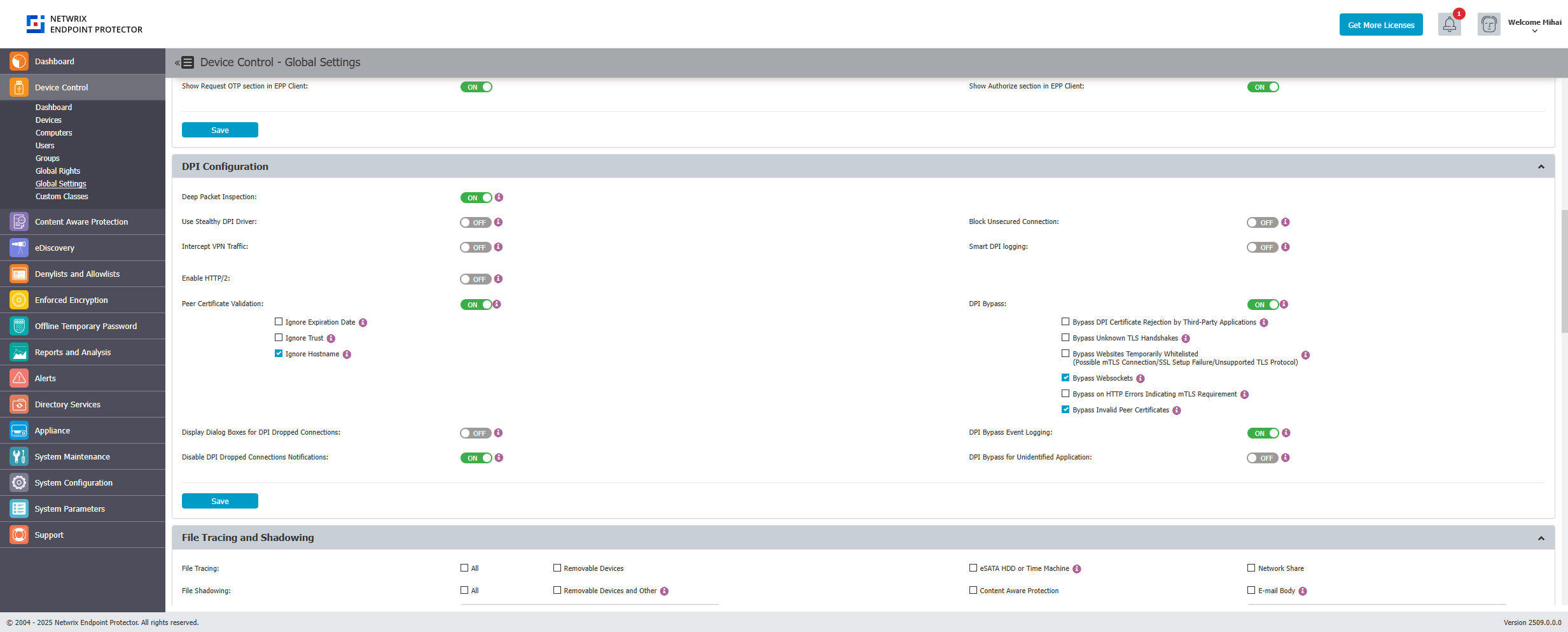This screenshot has width=1568, height=632.
Task: Open the Reports and Analysis module
Action: (x=73, y=352)
